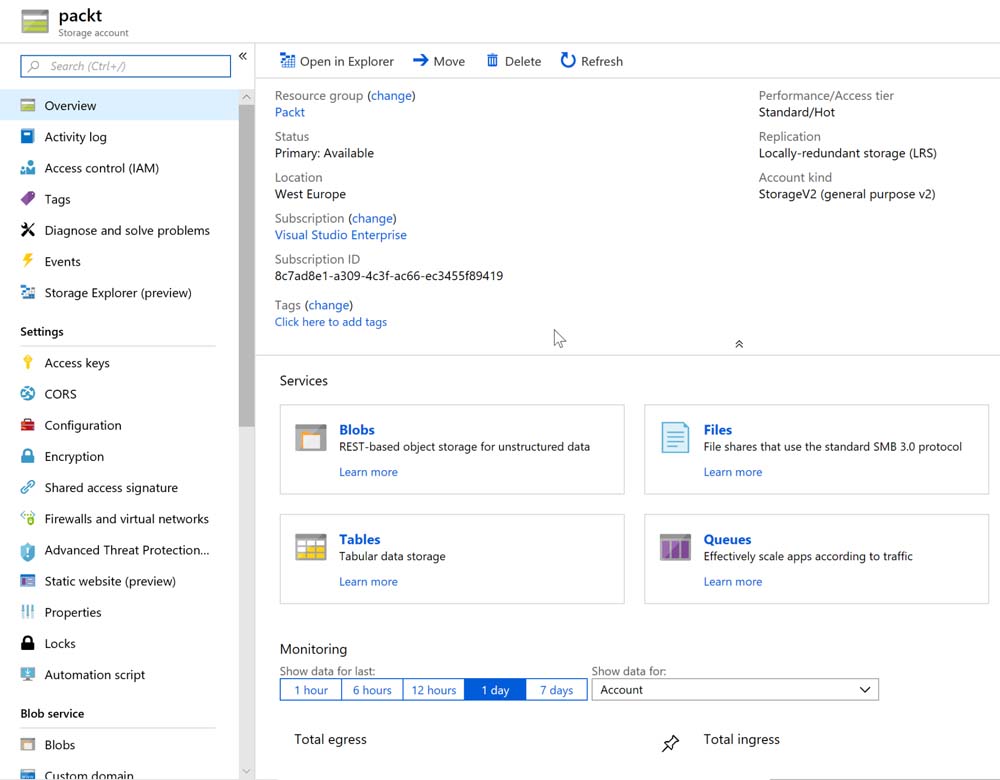Click the Tags purple tag icon
This screenshot has width=1000, height=780.
pyautogui.click(x=28, y=199)
